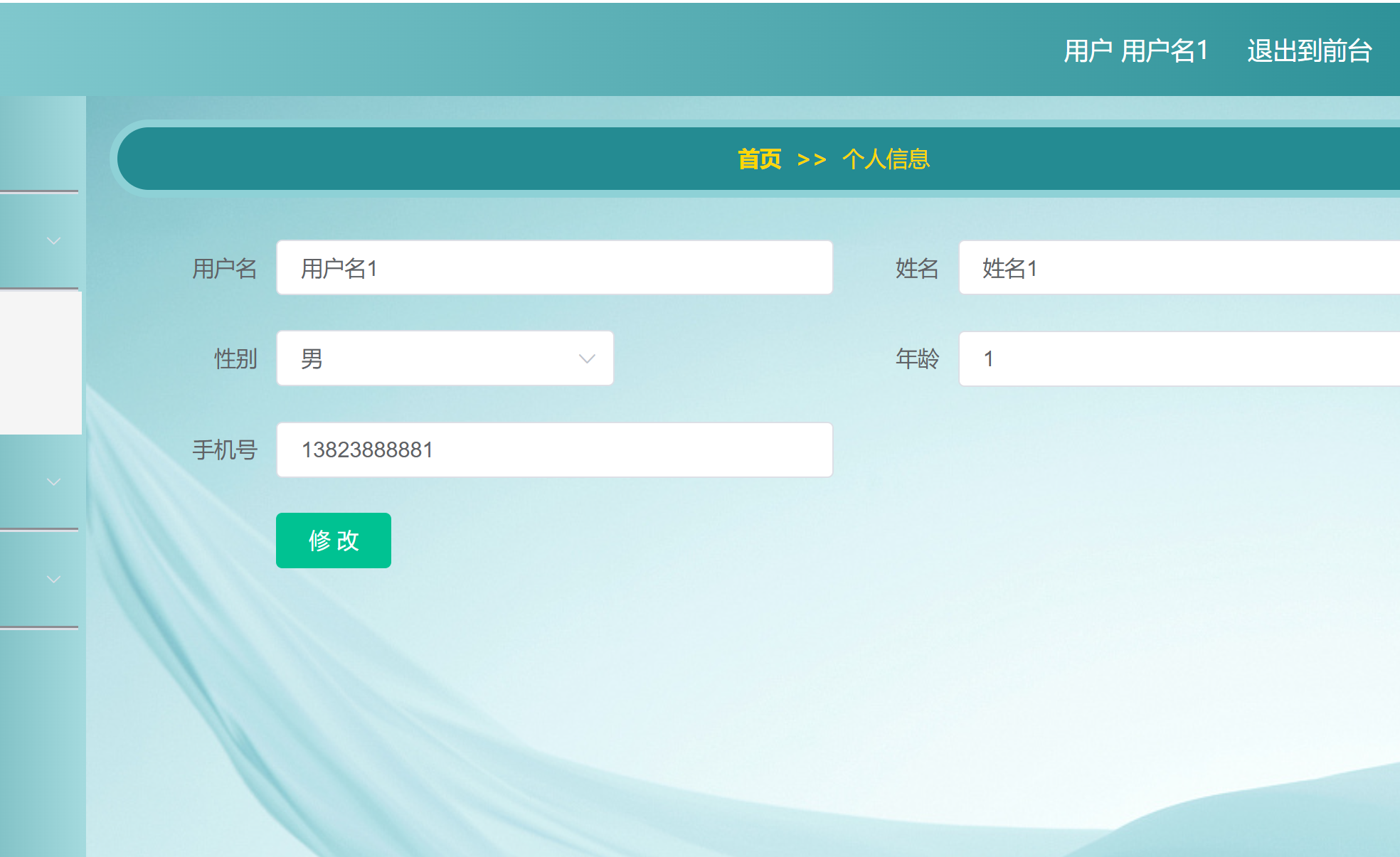Click the 年龄 field label

(917, 359)
